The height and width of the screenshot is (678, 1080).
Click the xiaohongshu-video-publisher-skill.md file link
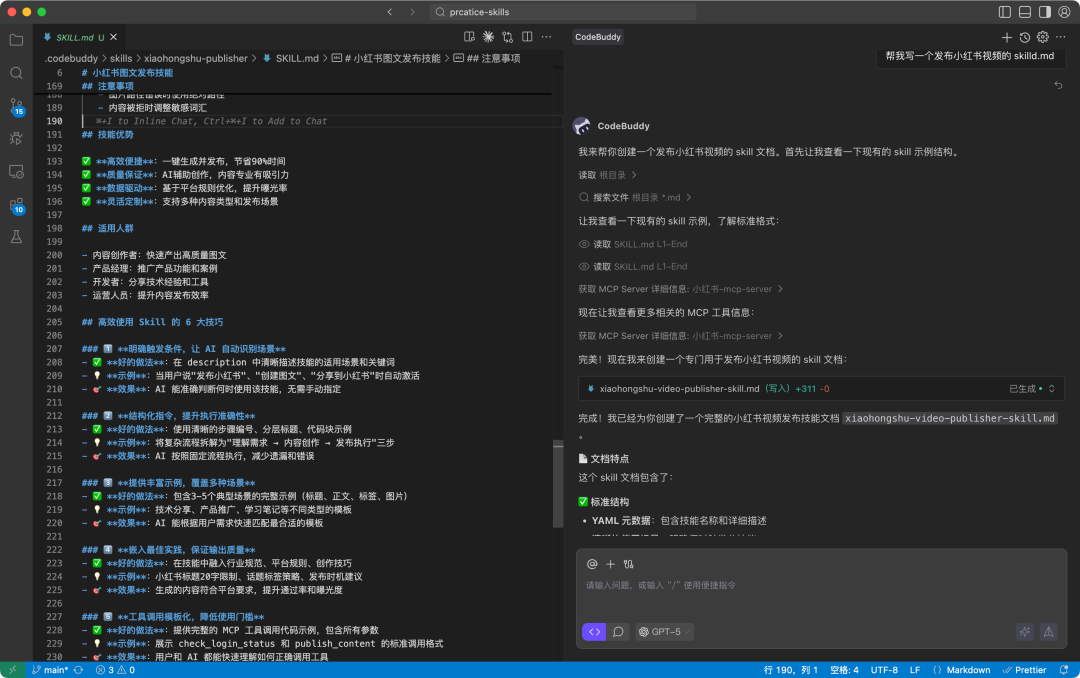(679, 389)
